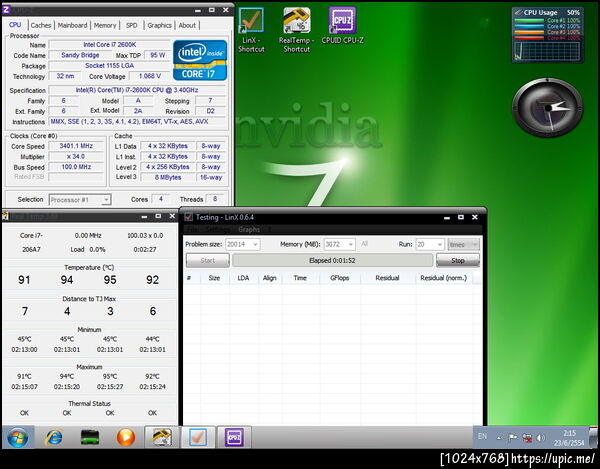The height and width of the screenshot is (469, 600).
Task: Open network status tray icon
Action: click(527, 438)
